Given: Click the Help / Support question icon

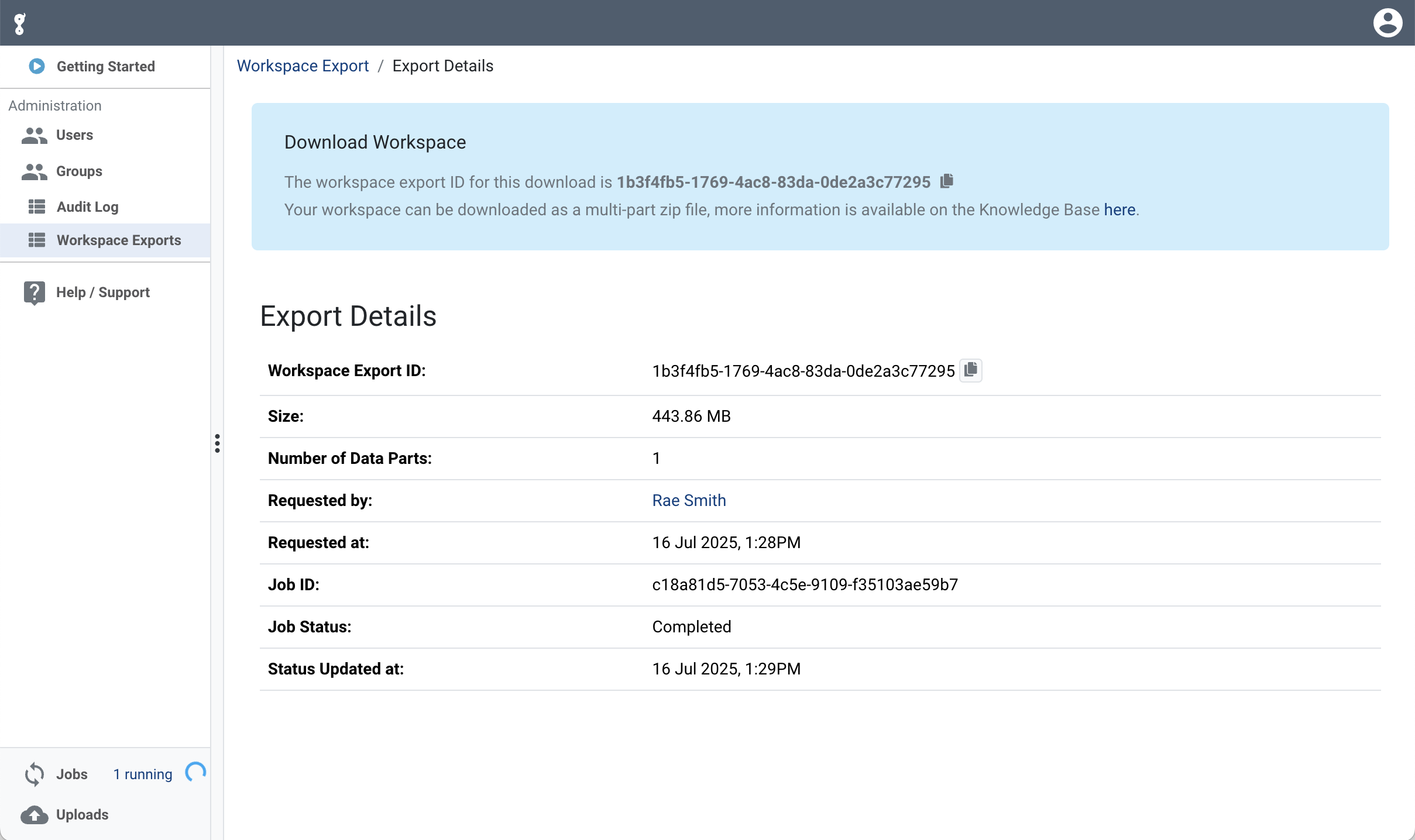Looking at the screenshot, I should tap(34, 292).
